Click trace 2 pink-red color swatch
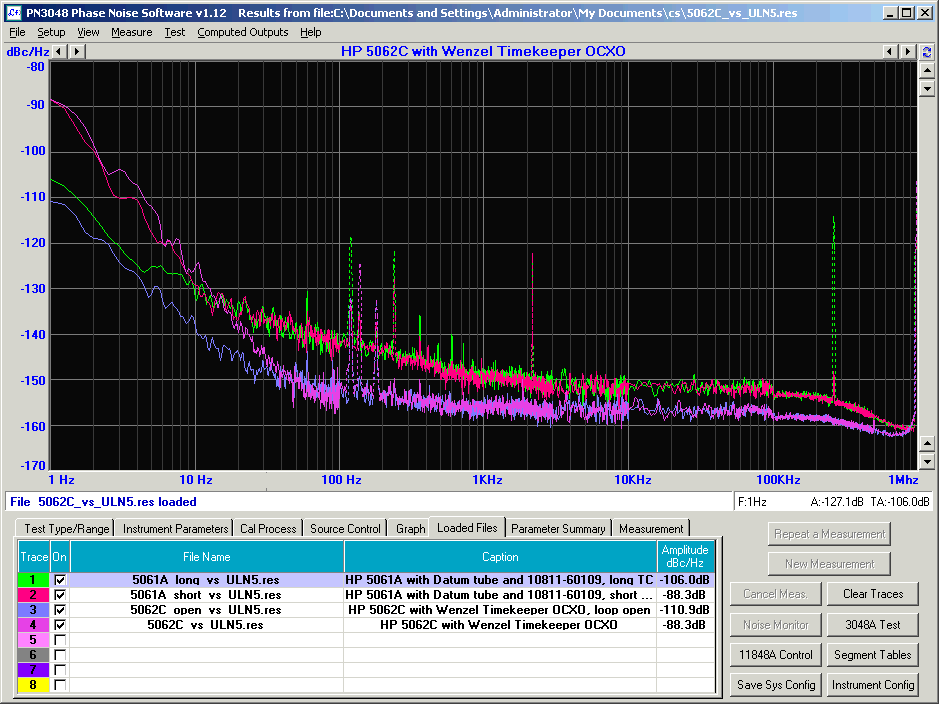 pos(33,595)
